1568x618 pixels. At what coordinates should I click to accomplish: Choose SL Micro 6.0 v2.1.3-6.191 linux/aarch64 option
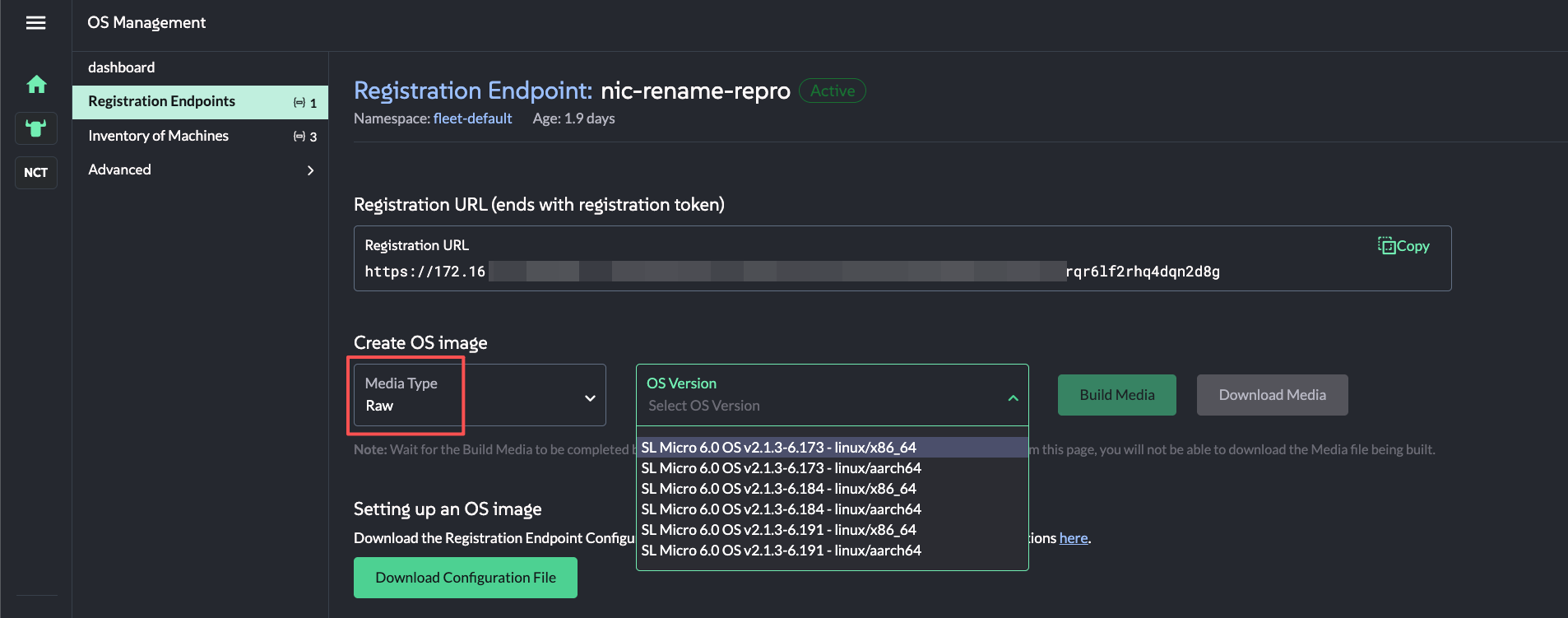tap(832, 551)
